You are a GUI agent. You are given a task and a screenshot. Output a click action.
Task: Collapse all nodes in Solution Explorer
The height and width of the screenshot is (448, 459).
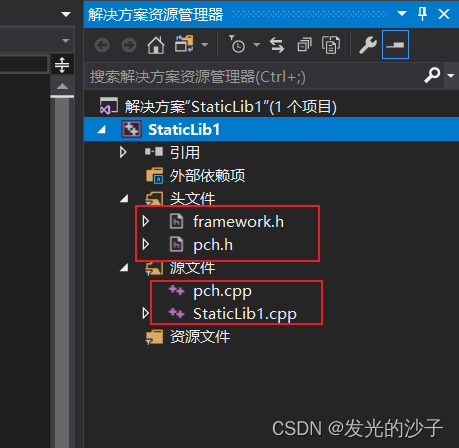304,45
